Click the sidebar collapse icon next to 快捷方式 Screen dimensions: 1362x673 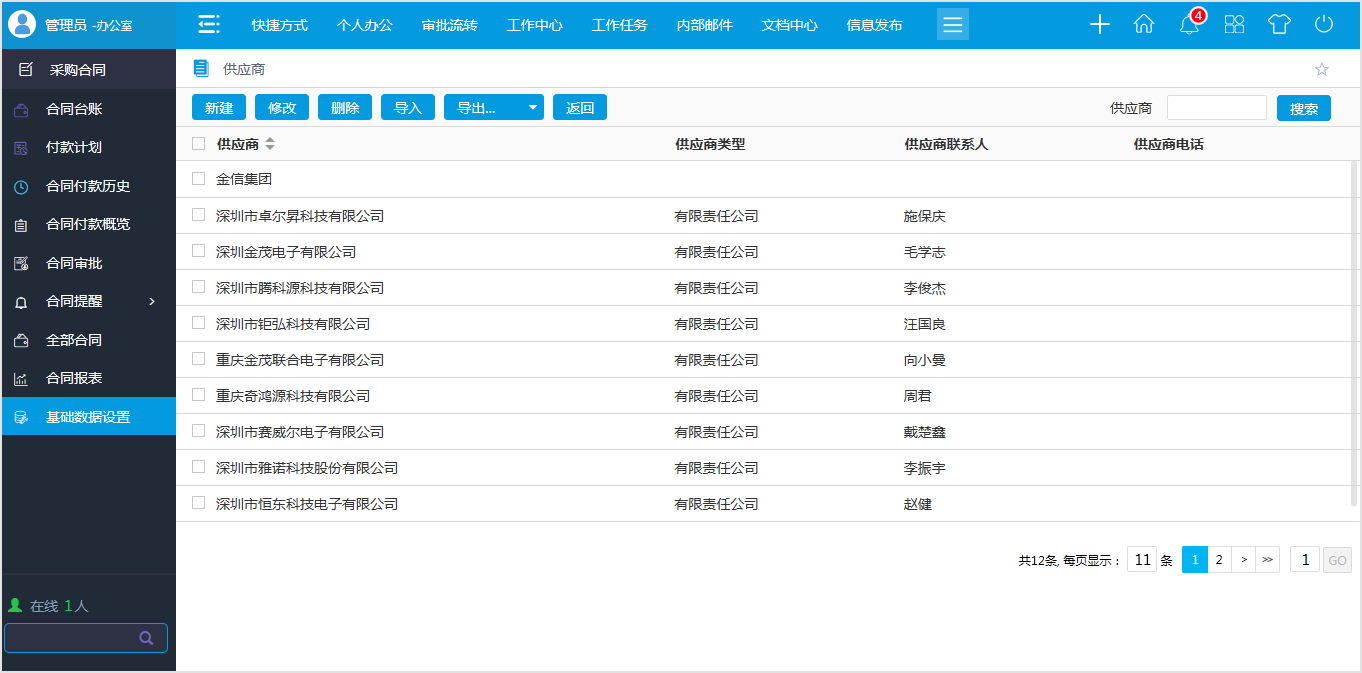point(208,24)
